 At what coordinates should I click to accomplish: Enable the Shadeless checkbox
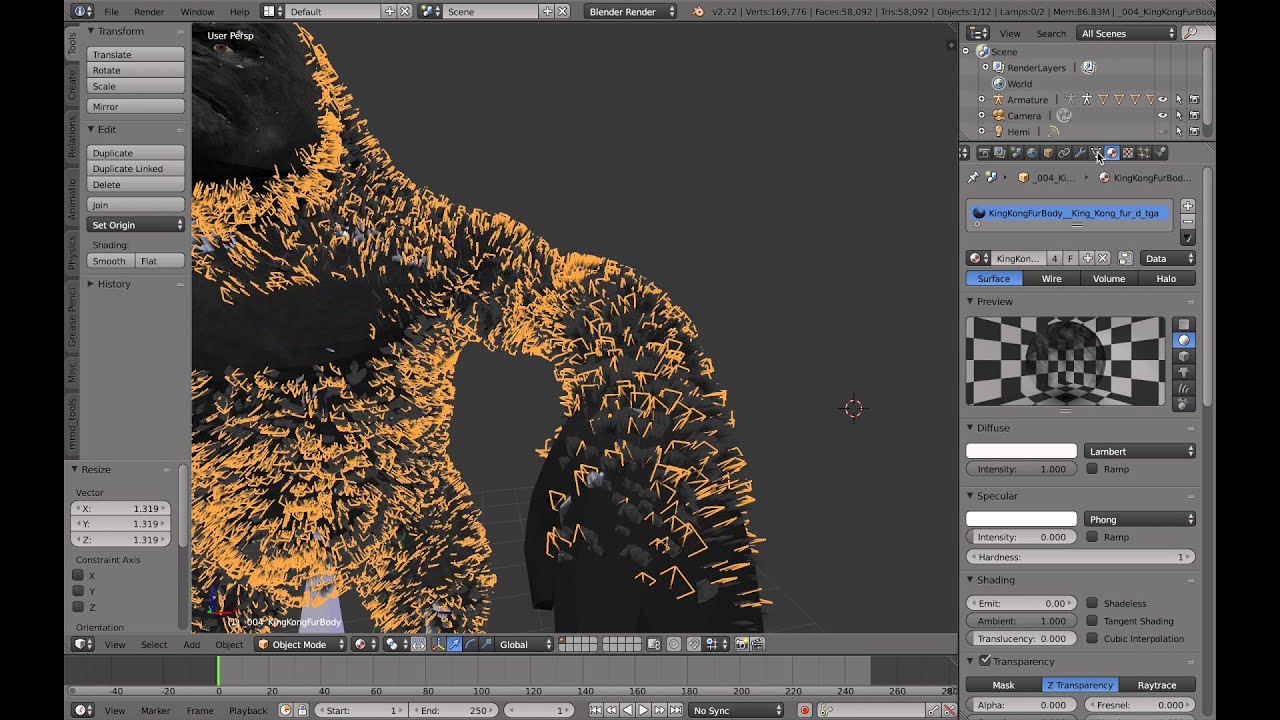(1092, 603)
